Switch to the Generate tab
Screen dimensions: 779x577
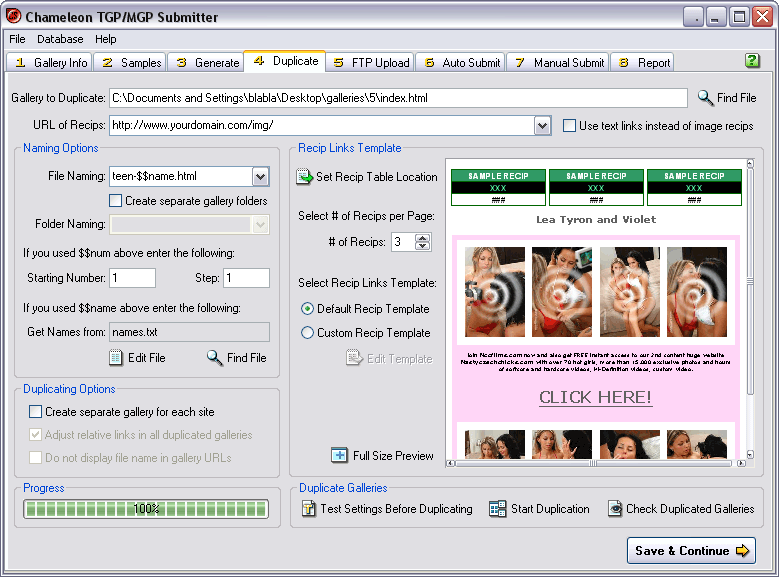(206, 63)
